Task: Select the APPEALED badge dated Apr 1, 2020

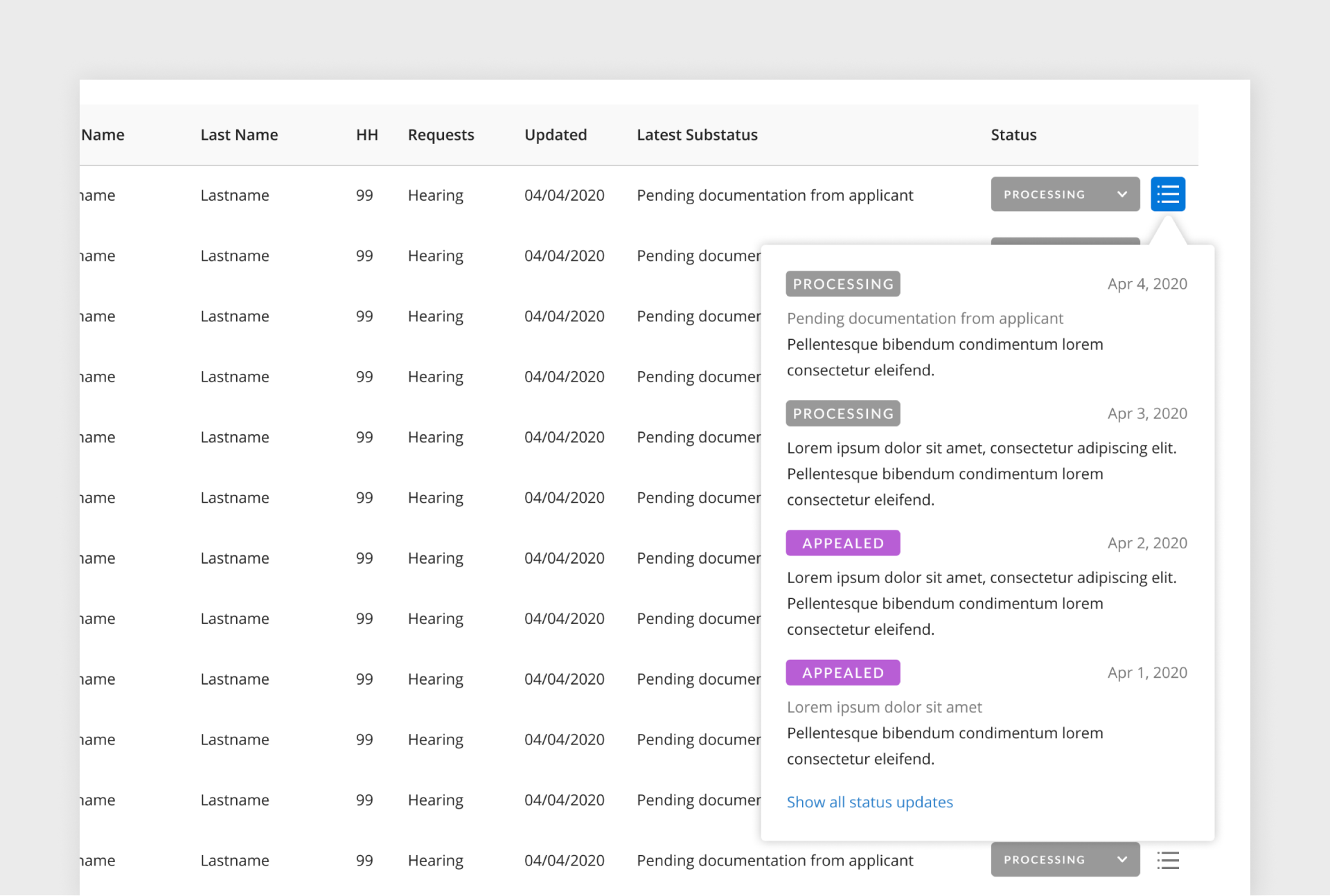Action: point(843,672)
